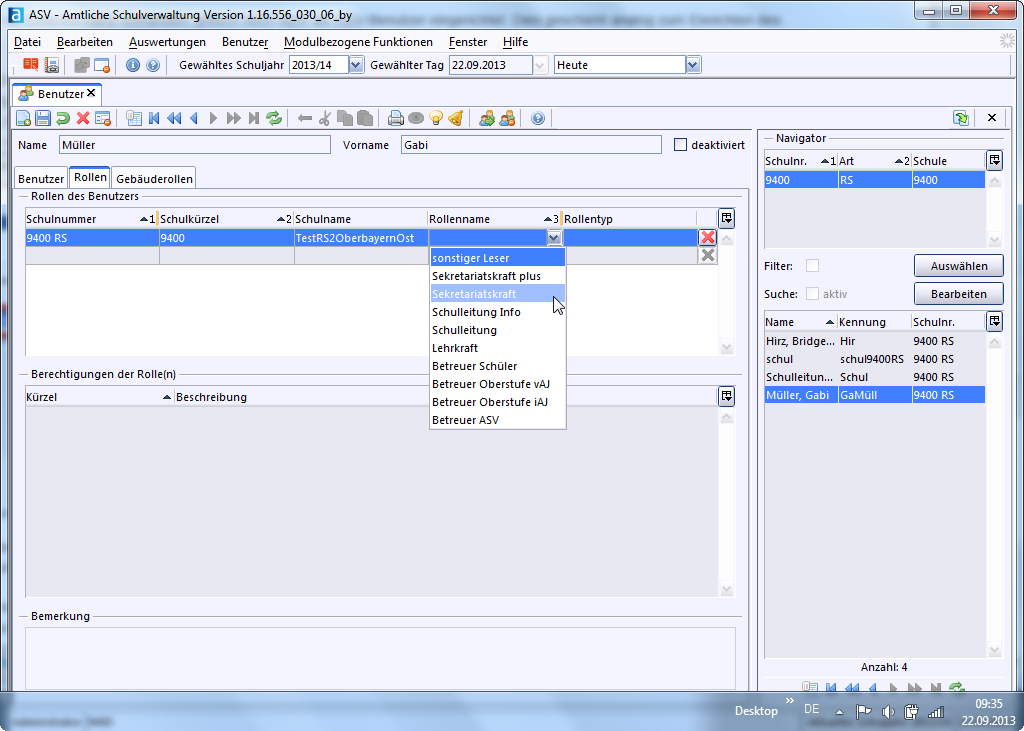Click the scissors cut icon
The width and height of the screenshot is (1024, 731).
(x=325, y=118)
